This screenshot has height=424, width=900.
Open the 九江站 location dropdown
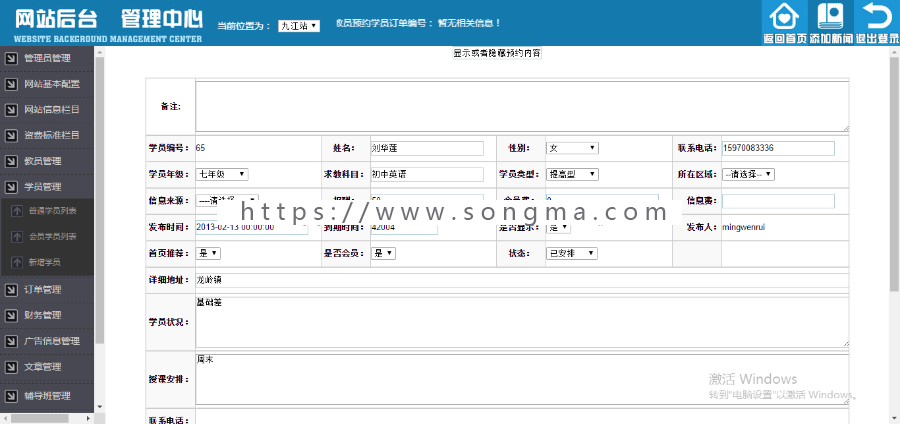298,26
